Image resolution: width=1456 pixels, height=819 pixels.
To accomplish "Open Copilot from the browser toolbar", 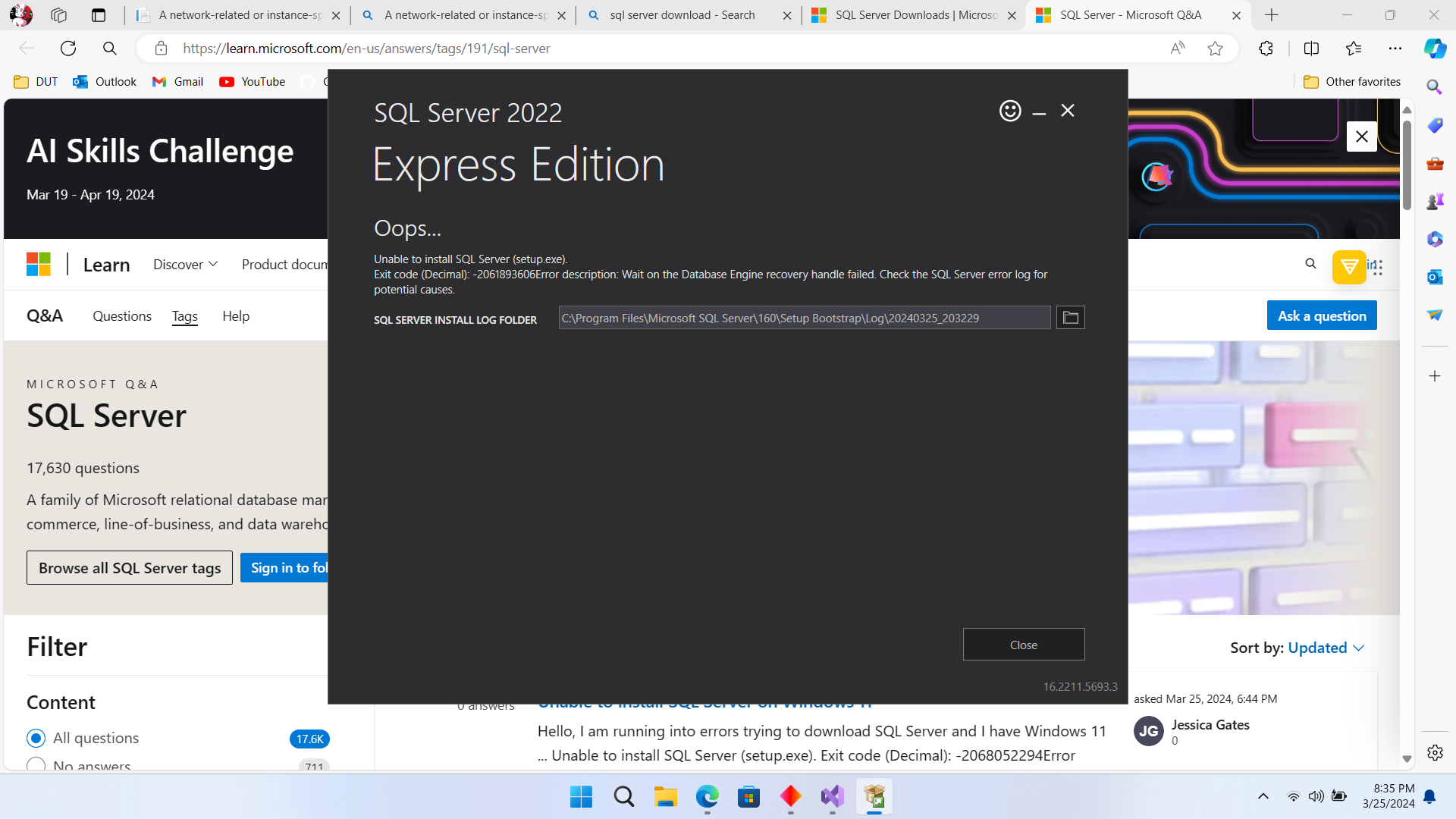I will 1434,48.
